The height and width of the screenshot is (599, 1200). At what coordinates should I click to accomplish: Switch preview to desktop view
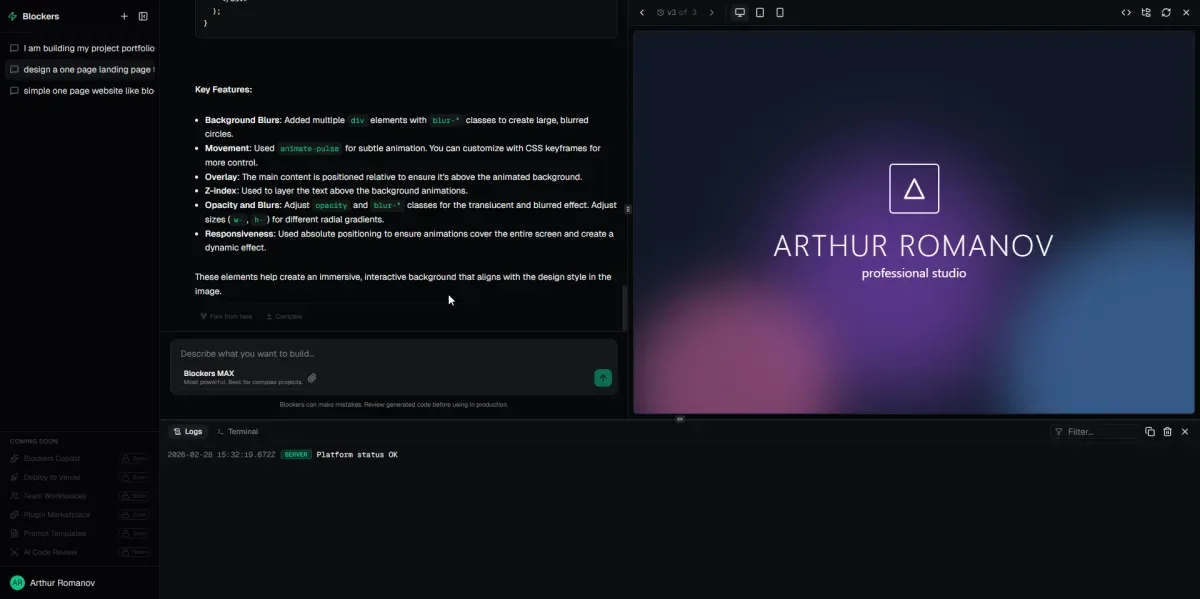tap(740, 12)
